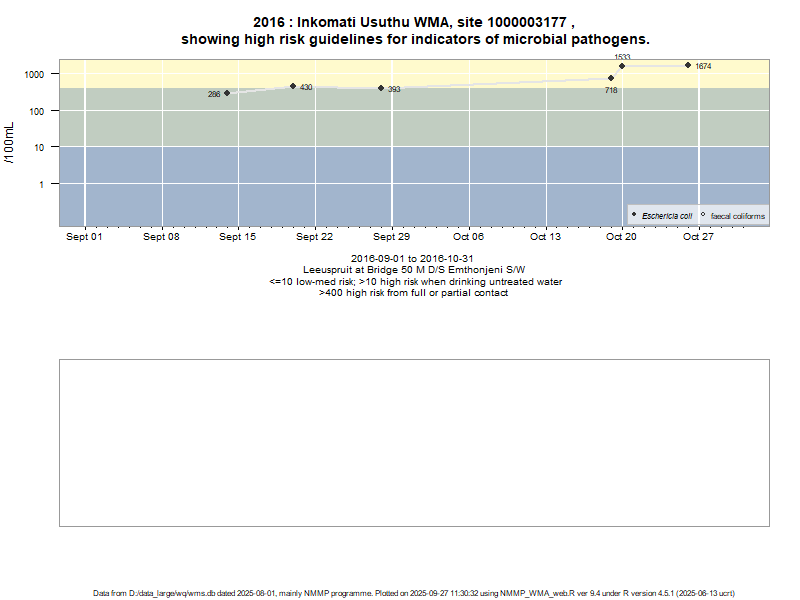Select the Oct 06 x-axis date label
The width and height of the screenshot is (800, 600).
[x=468, y=237]
